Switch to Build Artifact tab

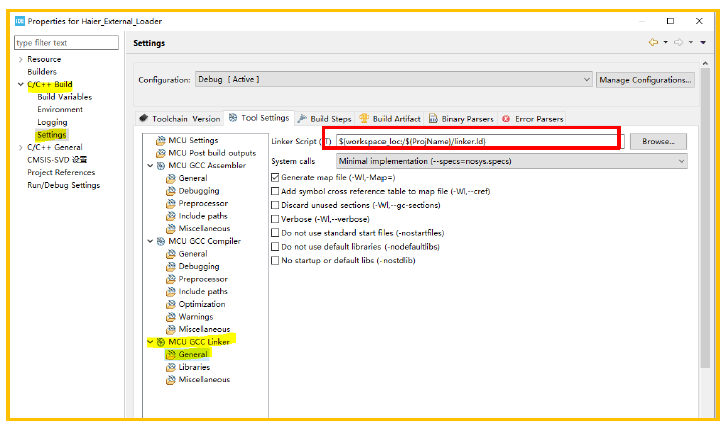tap(390, 119)
